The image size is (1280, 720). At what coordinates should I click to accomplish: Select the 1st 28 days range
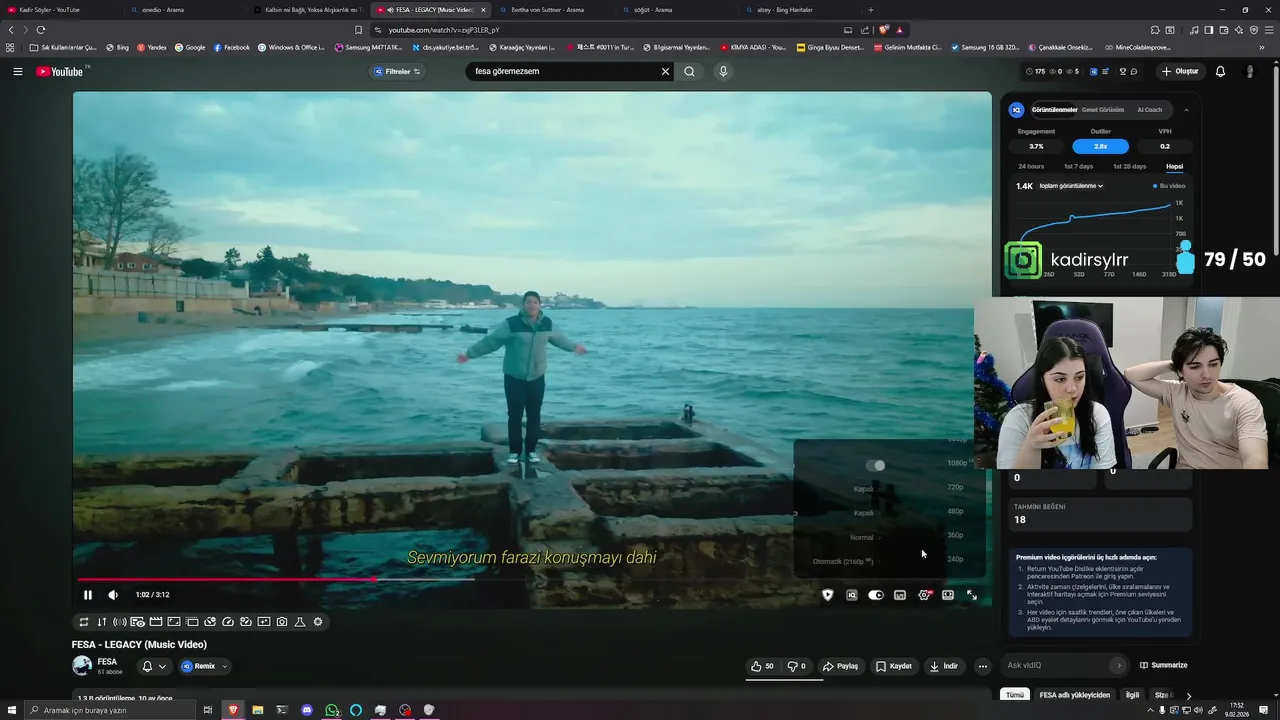click(x=1129, y=166)
